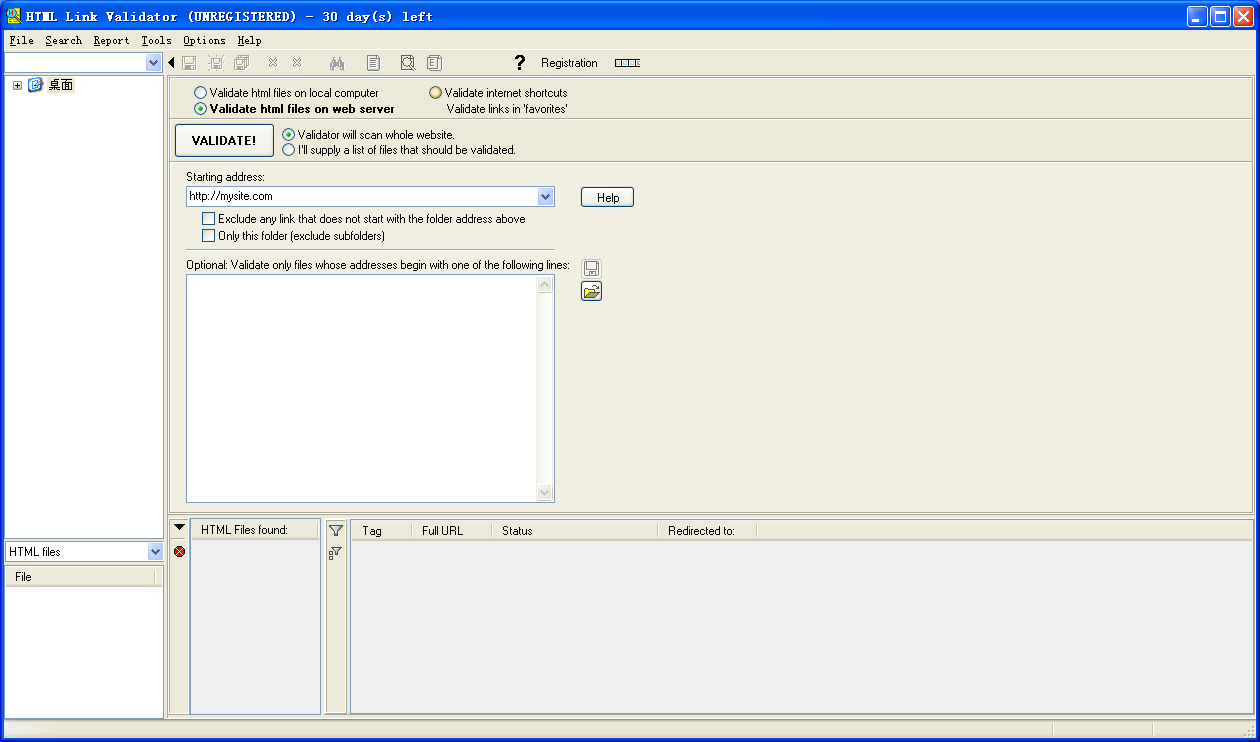This screenshot has height=742, width=1260.
Task: Click the application icon in the title bar
Action: tap(14, 16)
